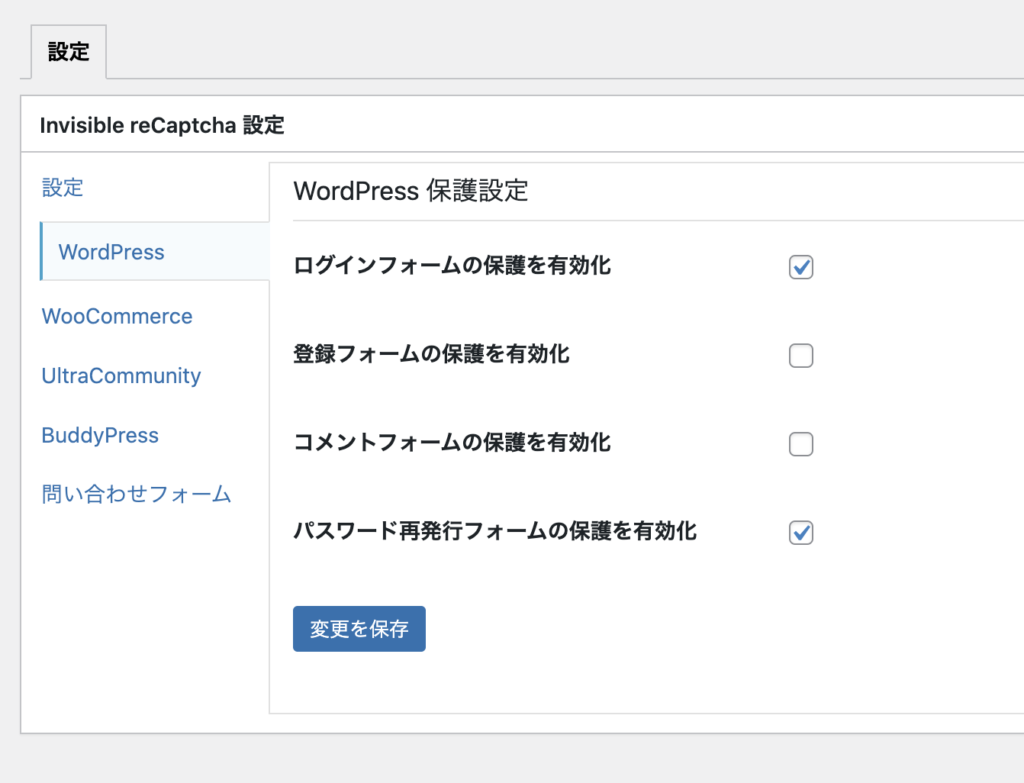
Task: Select 設定 in the left sidebar
Action: [x=62, y=187]
